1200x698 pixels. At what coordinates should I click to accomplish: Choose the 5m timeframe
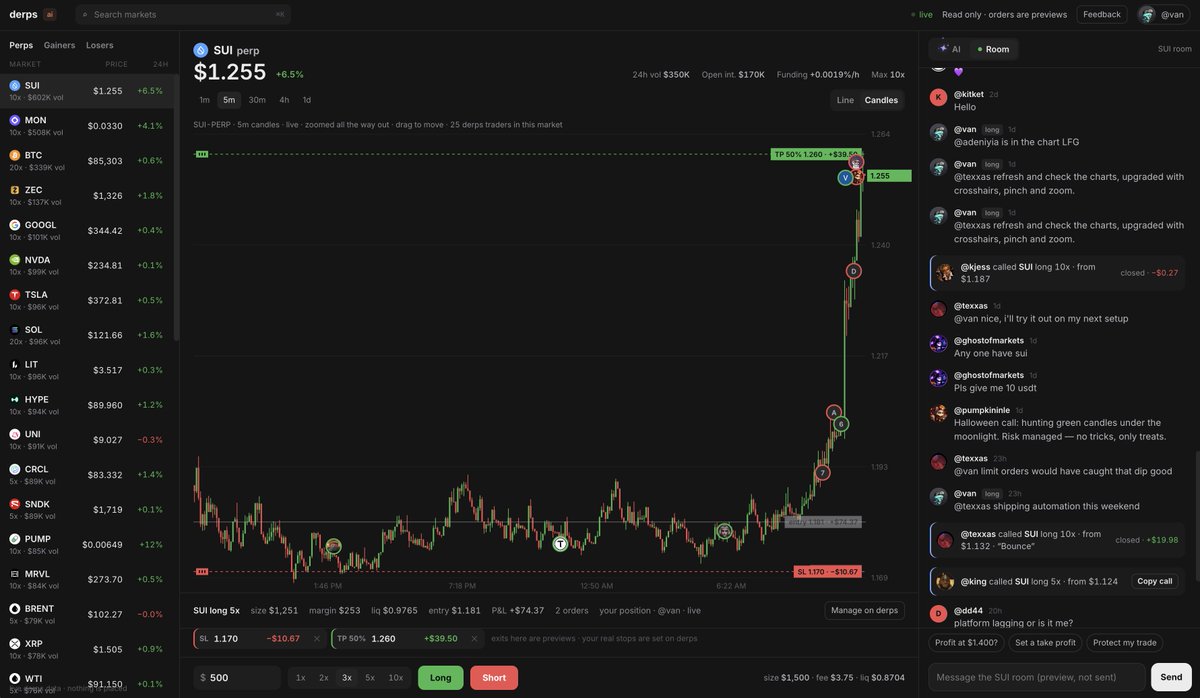[x=229, y=100]
